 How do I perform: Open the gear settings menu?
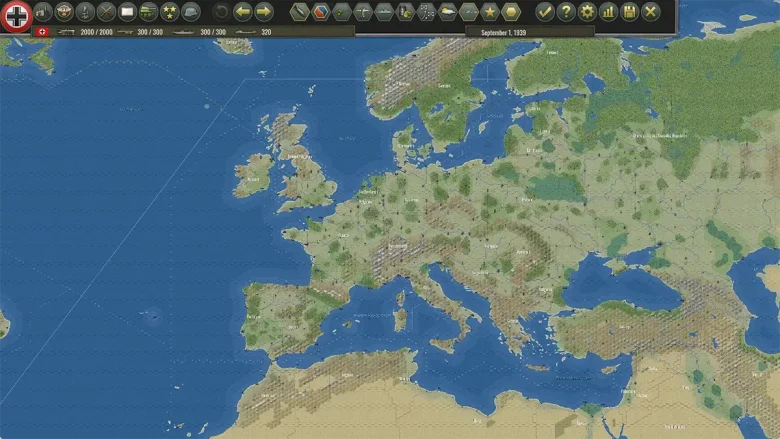tap(587, 12)
